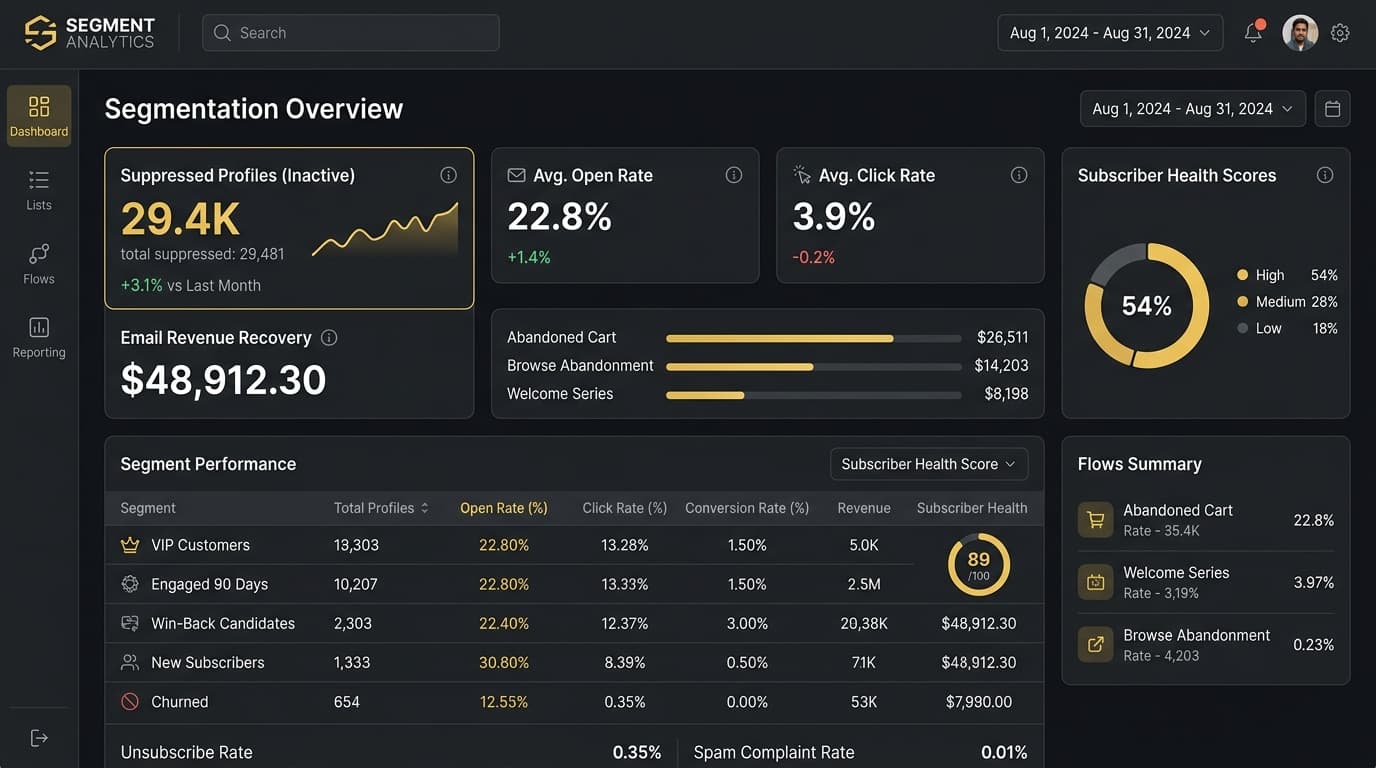Click the logout icon in sidebar
1376x768 pixels.
(x=39, y=738)
